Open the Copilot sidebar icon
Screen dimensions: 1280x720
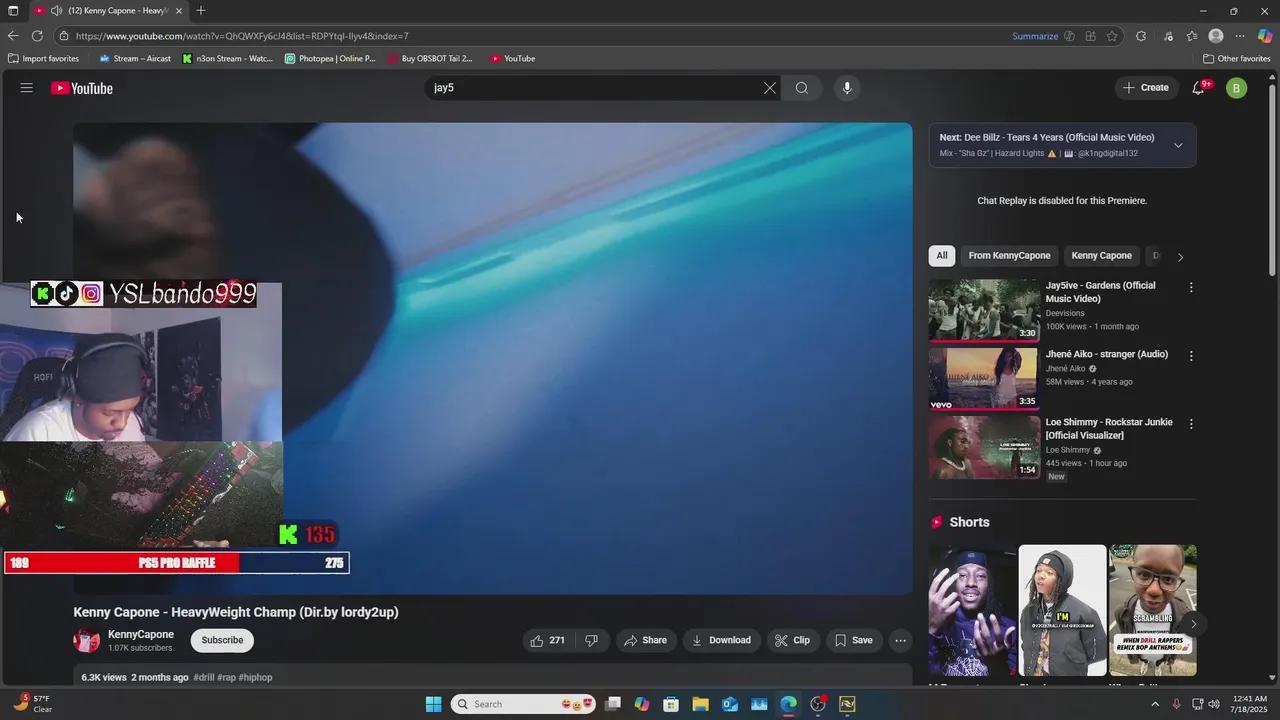1265,36
